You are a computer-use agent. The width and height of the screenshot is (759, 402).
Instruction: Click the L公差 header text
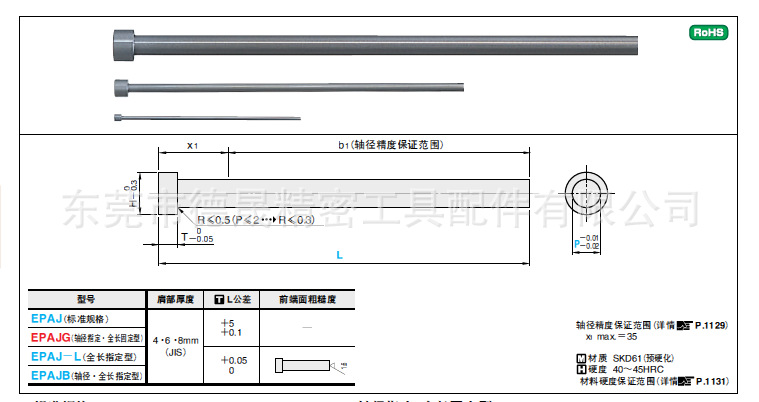tap(239, 300)
